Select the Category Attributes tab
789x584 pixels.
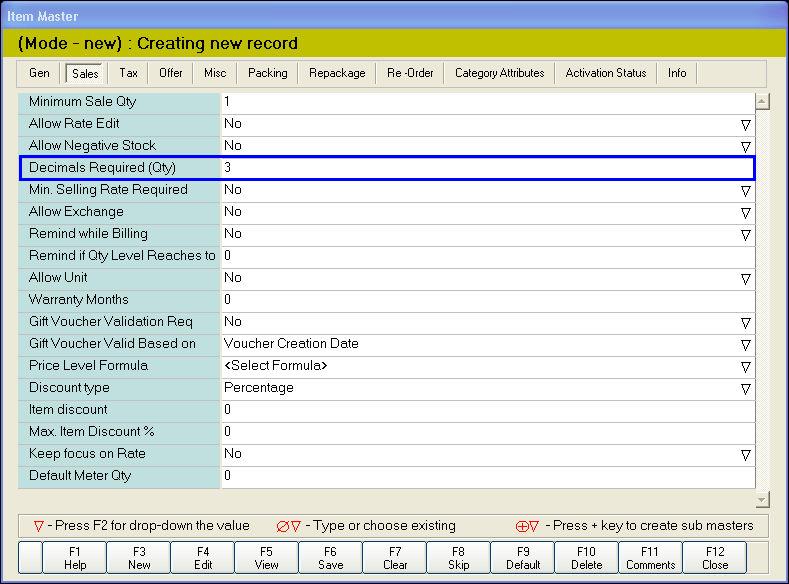pos(499,73)
